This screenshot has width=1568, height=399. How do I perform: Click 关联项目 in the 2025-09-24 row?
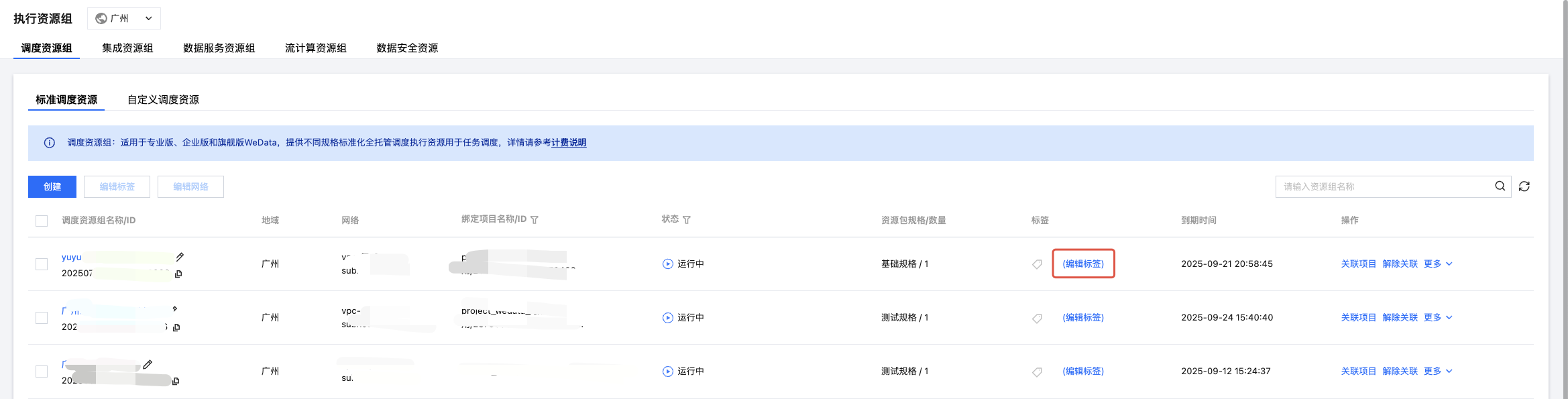(1358, 318)
